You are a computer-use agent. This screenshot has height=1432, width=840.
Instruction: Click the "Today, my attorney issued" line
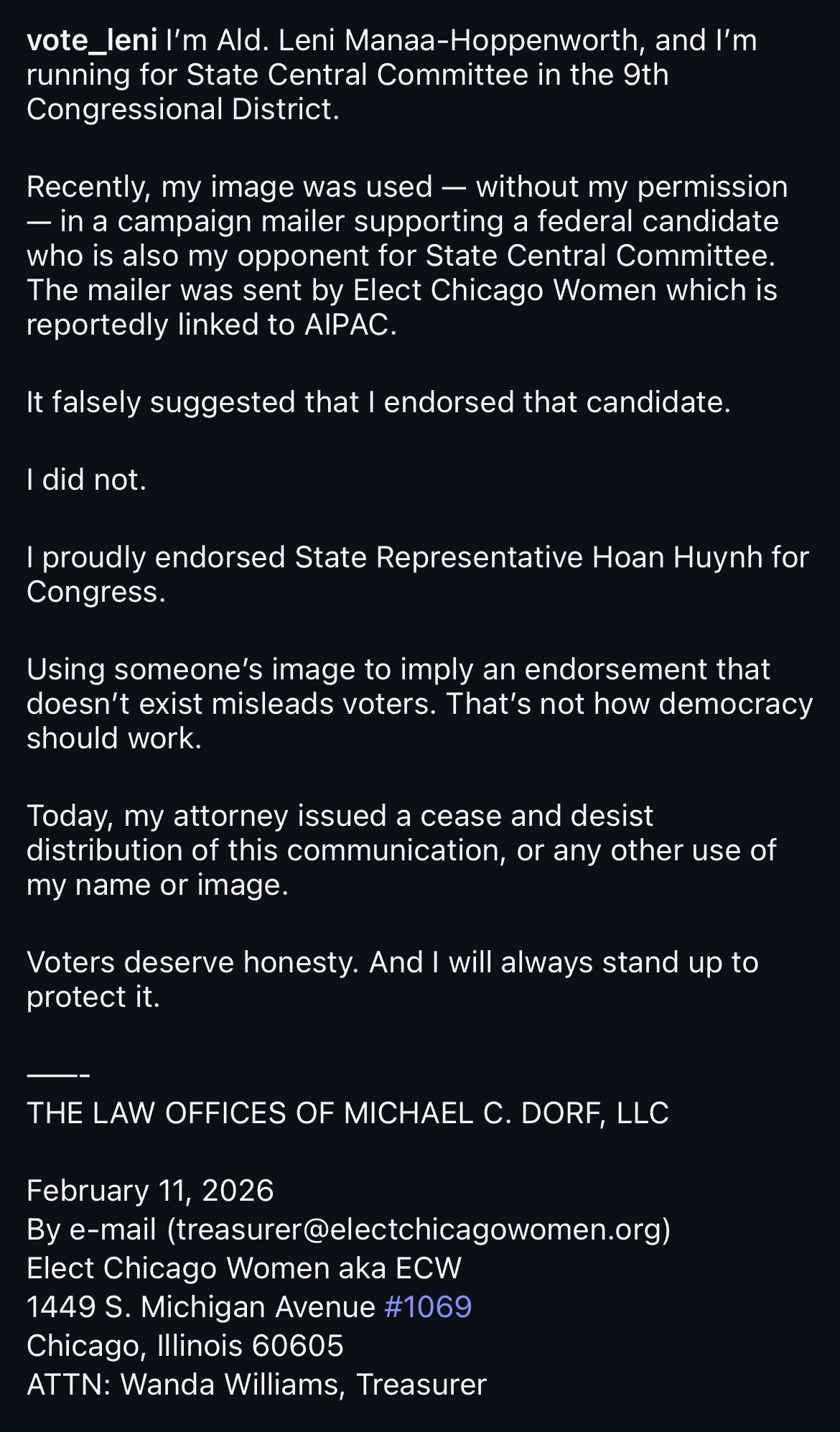click(340, 815)
